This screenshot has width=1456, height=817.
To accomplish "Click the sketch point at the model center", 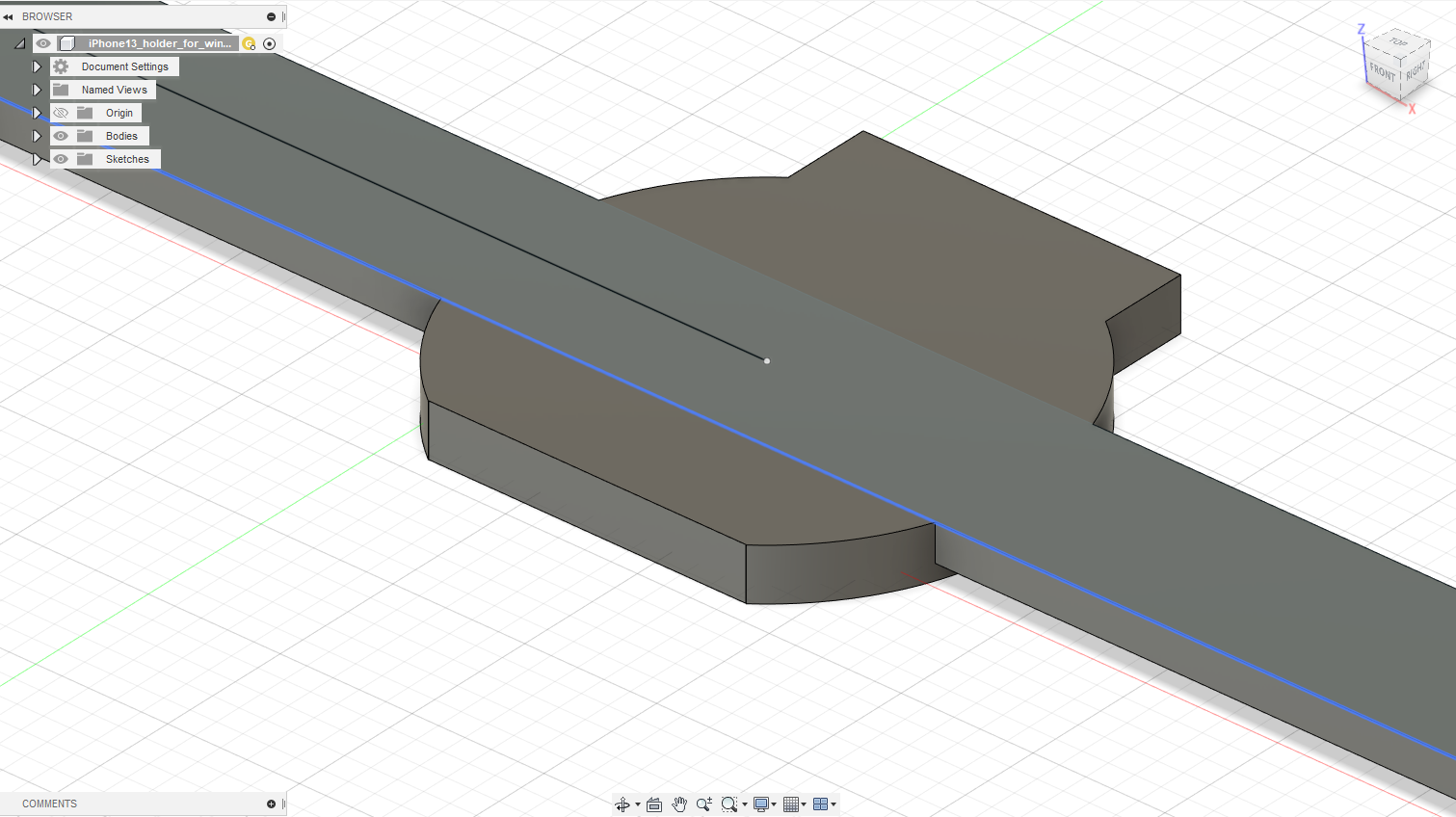I will 767,361.
